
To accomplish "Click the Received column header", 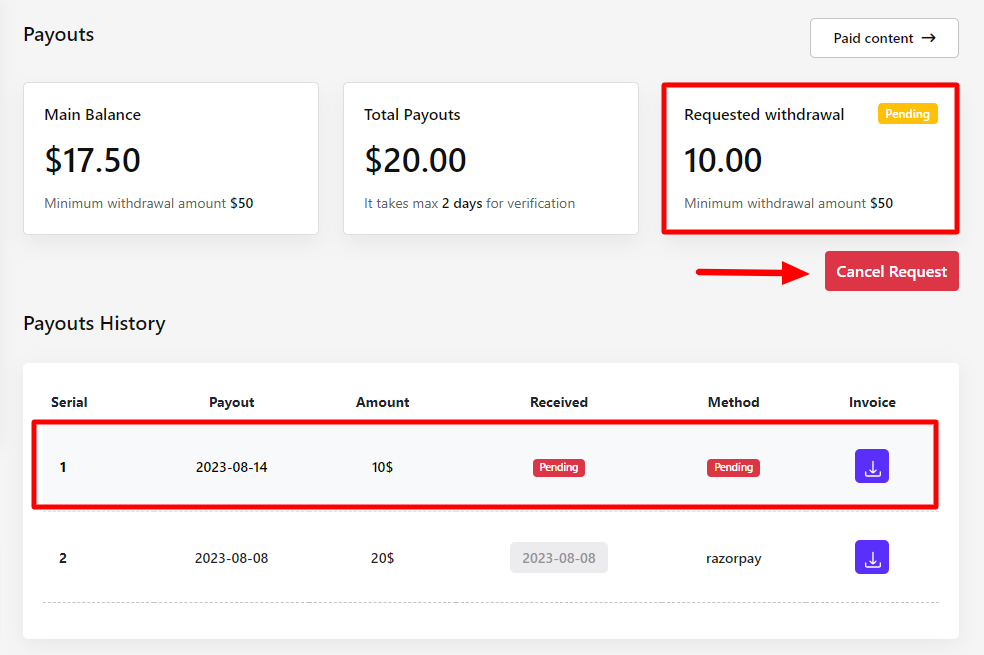I will (x=558, y=402).
